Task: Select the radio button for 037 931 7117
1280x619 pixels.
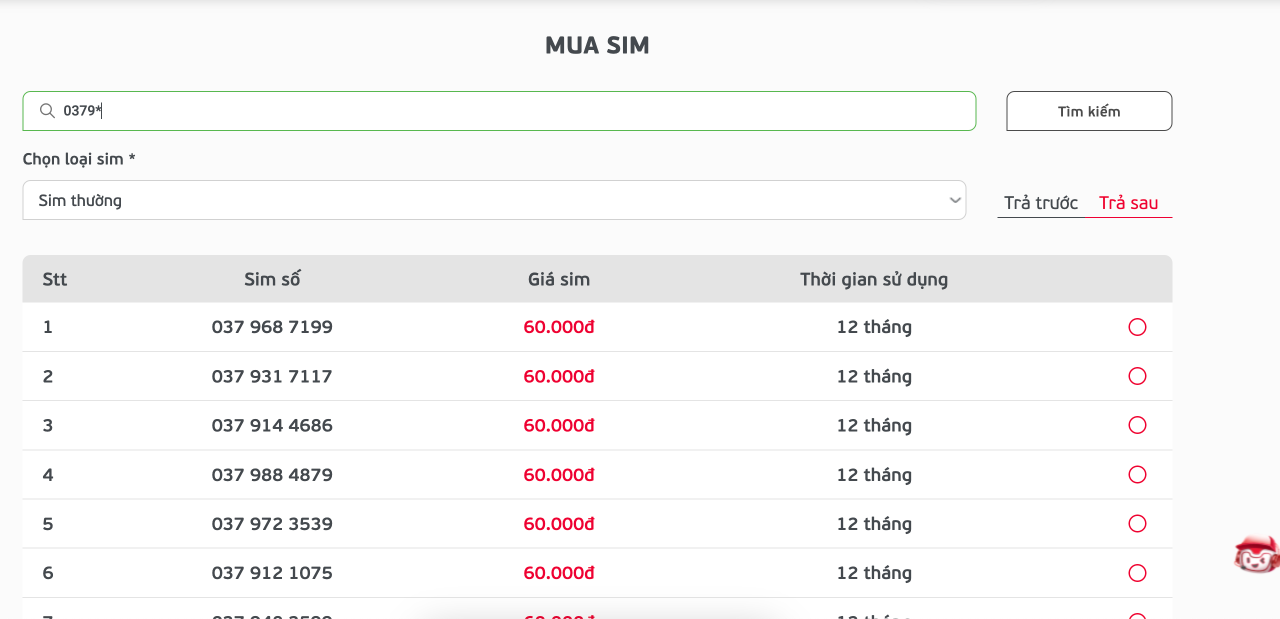Action: coord(1137,376)
